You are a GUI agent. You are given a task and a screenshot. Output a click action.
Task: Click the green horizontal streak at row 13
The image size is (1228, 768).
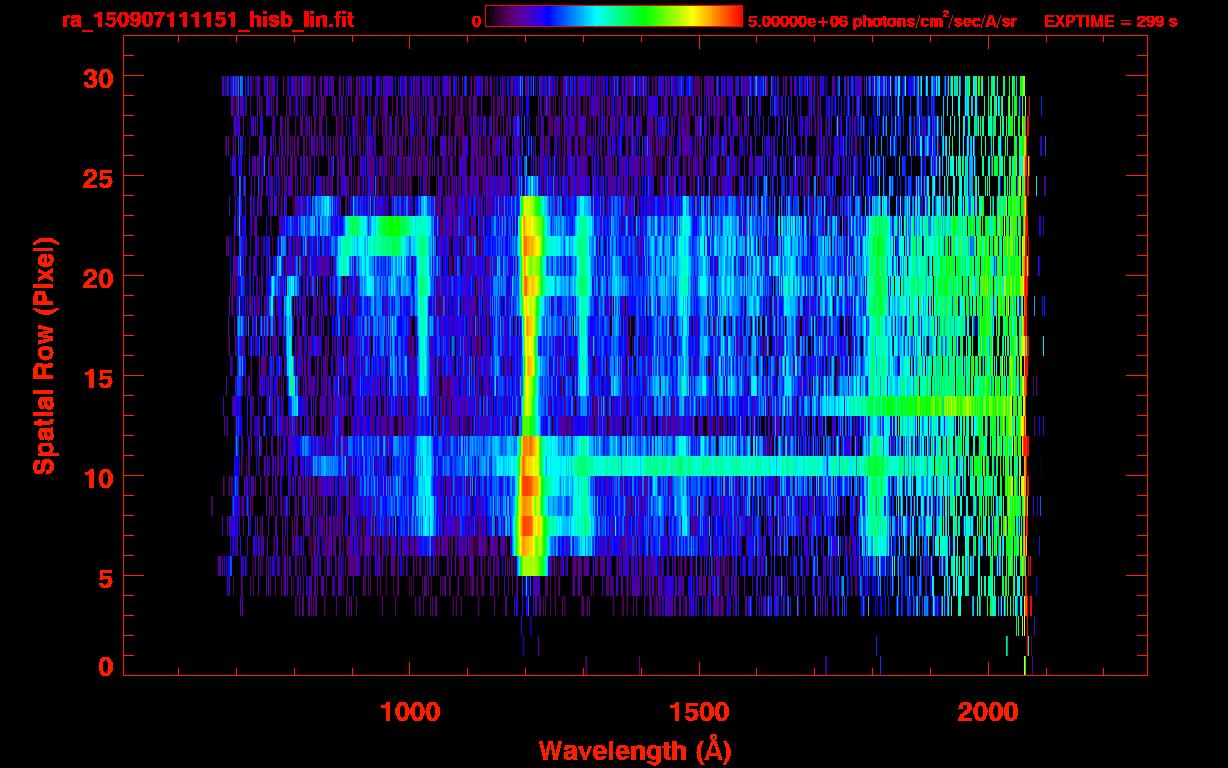(920, 406)
